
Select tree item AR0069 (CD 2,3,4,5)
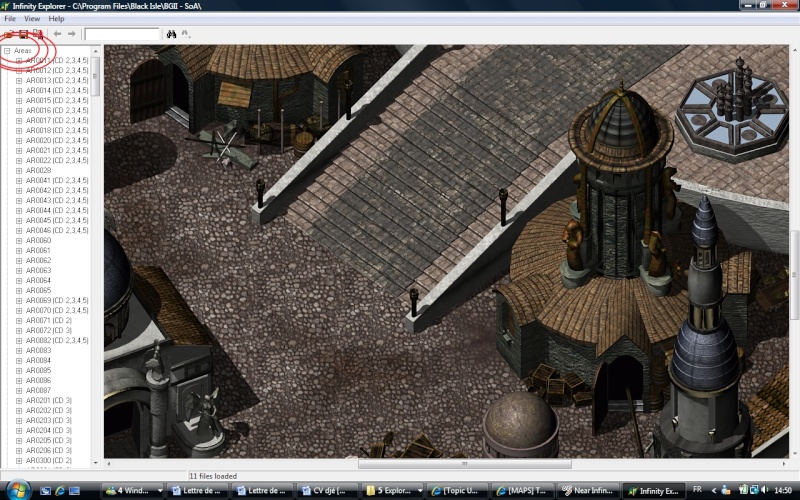tap(57, 301)
